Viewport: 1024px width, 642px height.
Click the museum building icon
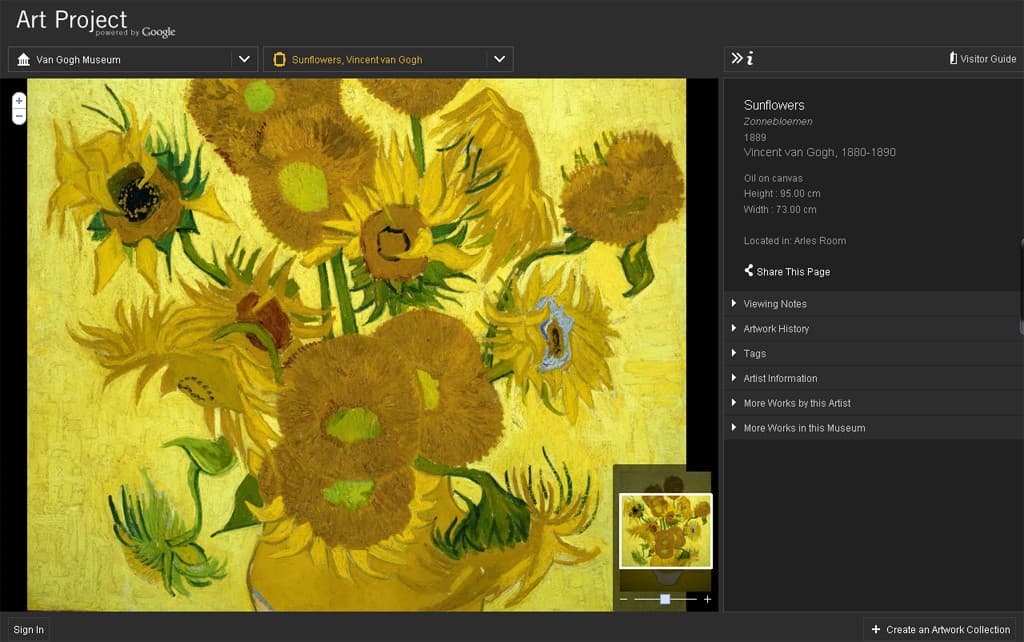tap(24, 59)
